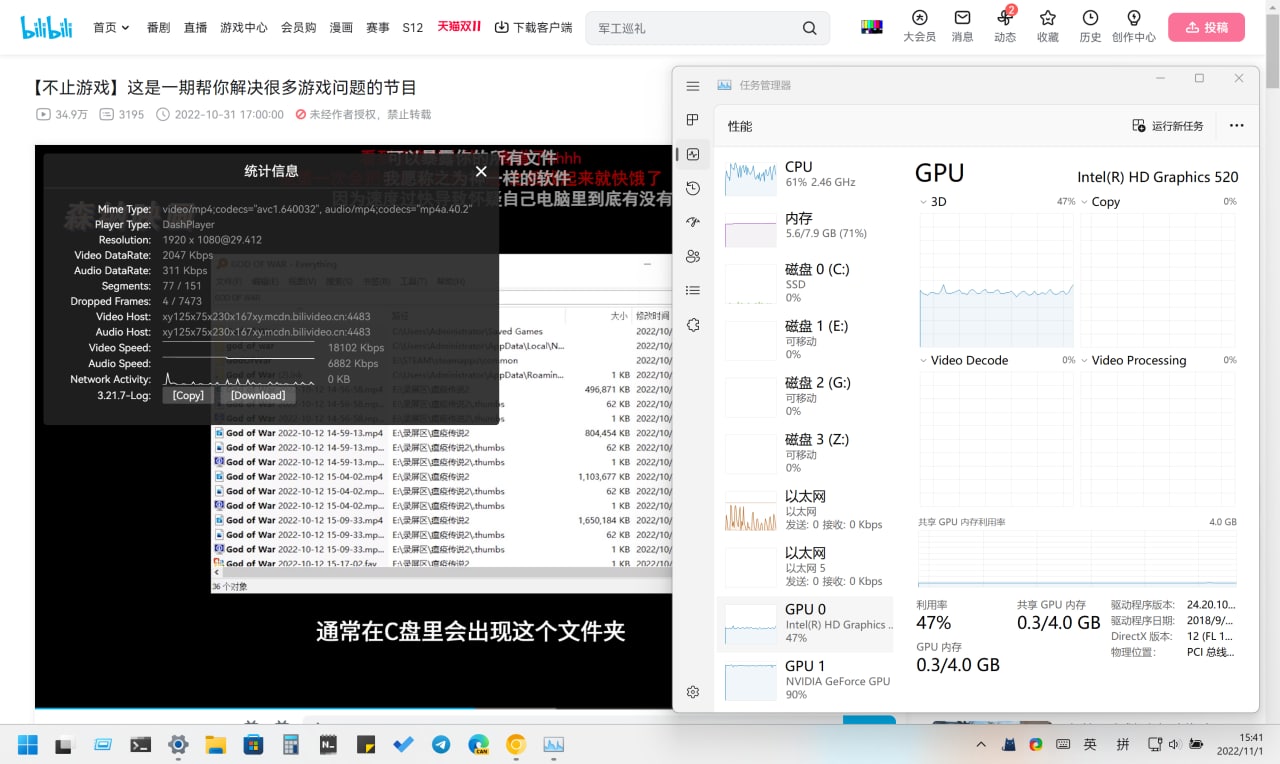Click the bilibili search magnifier icon
Image resolution: width=1280 pixels, height=764 pixels.
(809, 28)
